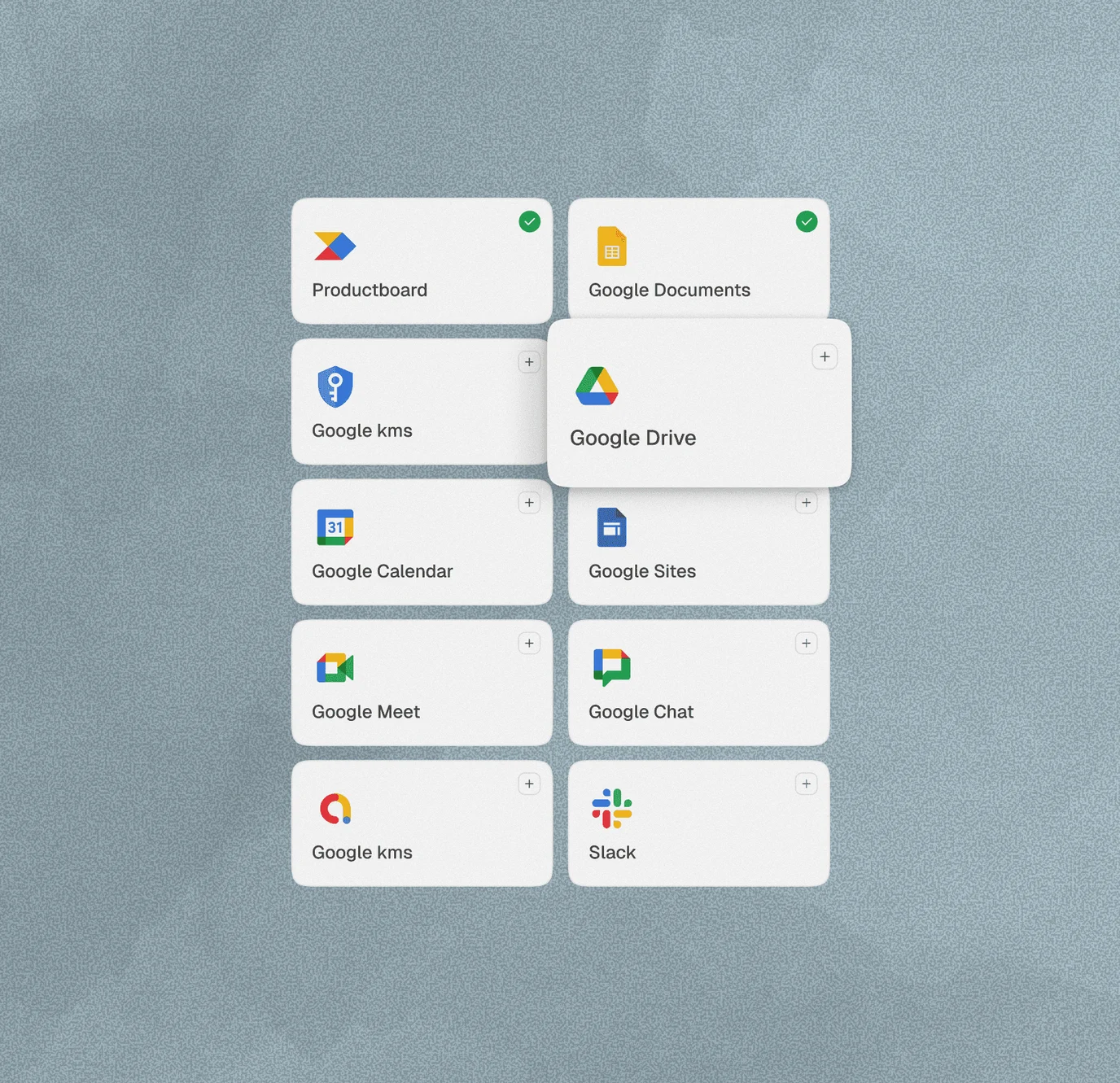
Task: Add Google Drive using its plus button
Action: coord(825,356)
